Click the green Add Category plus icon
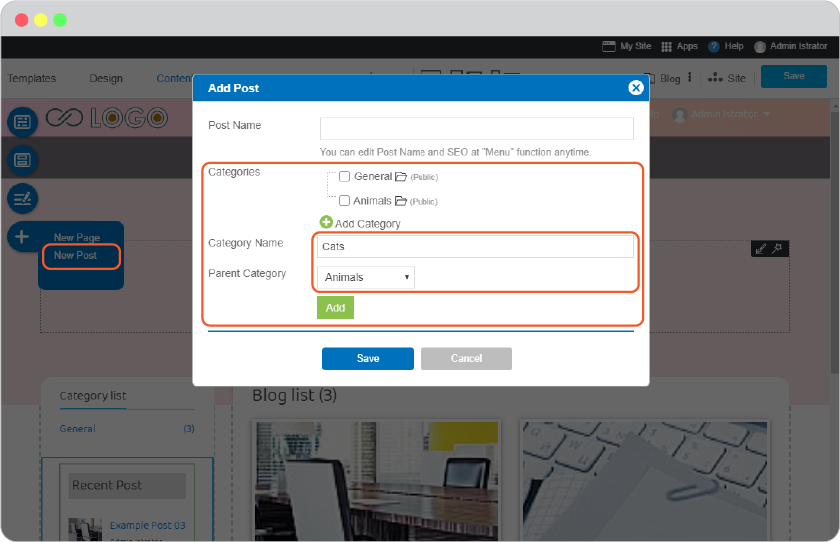The width and height of the screenshot is (840, 542). pyautogui.click(x=326, y=222)
